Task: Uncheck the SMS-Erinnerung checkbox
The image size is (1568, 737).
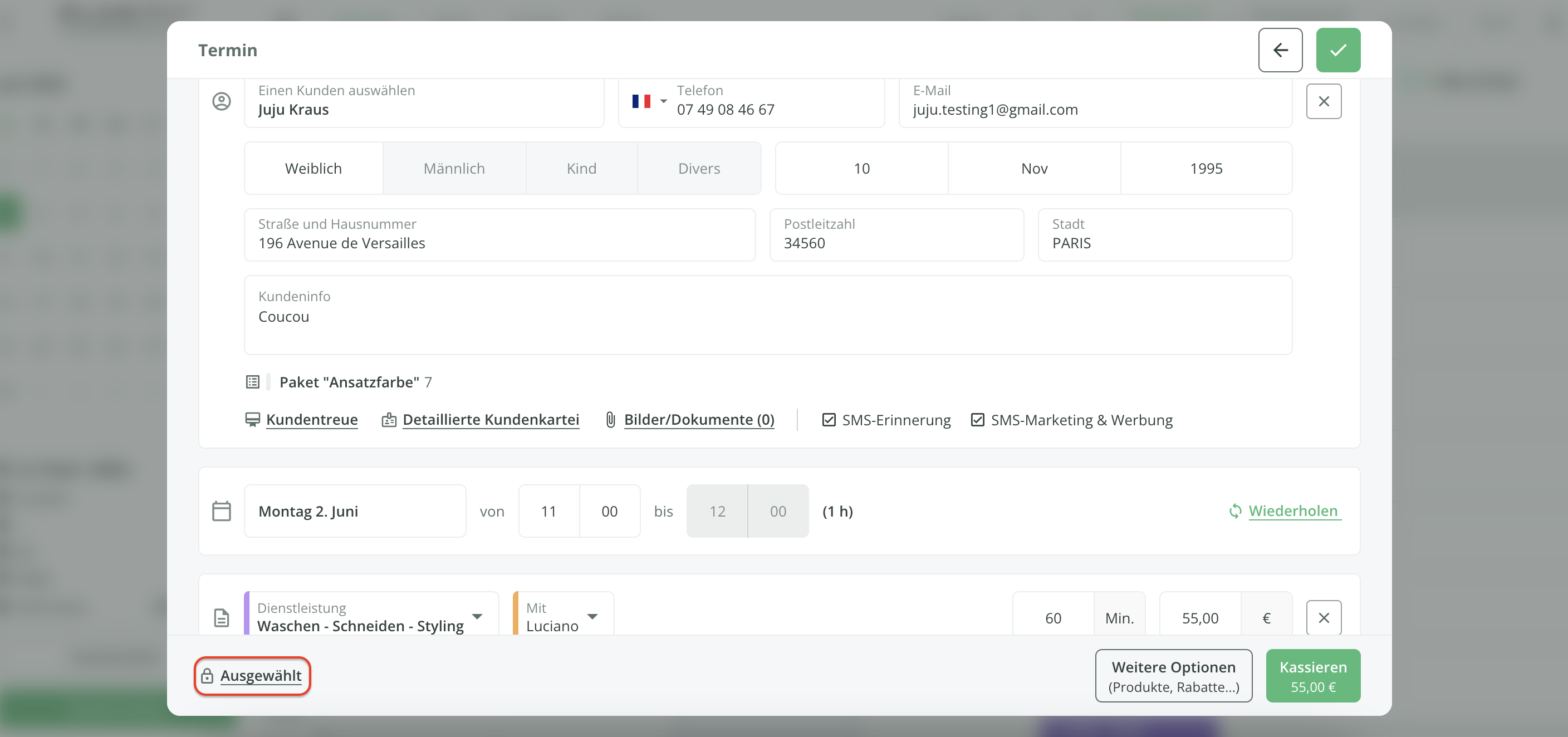Action: tap(829, 420)
